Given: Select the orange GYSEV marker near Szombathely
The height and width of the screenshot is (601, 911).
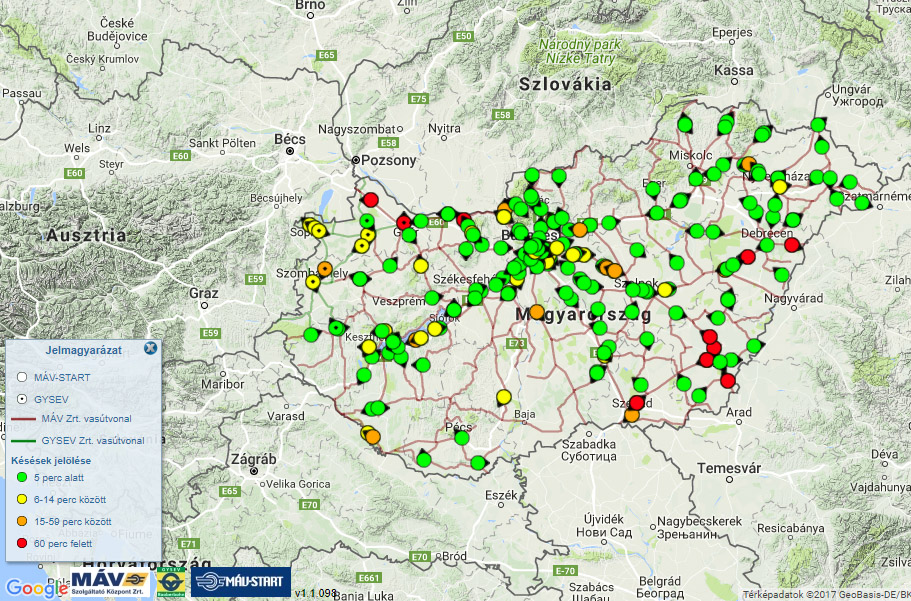Looking at the screenshot, I should (x=324, y=269).
